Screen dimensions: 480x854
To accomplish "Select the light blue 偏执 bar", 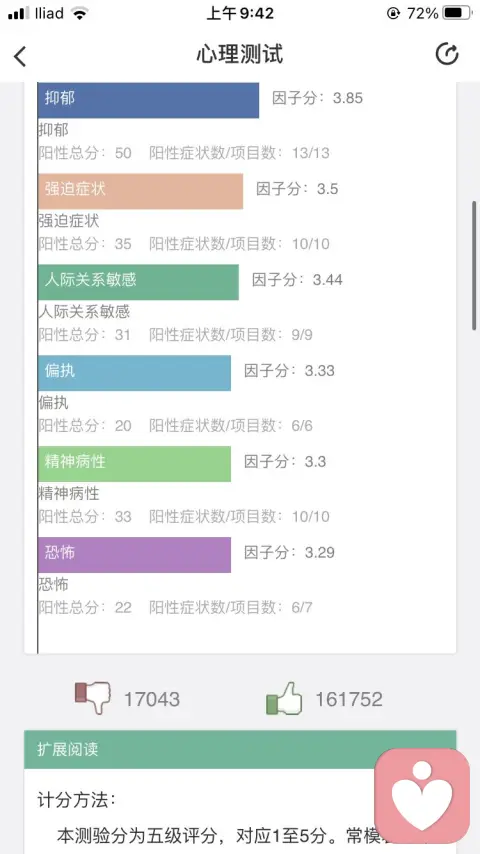I will (135, 373).
